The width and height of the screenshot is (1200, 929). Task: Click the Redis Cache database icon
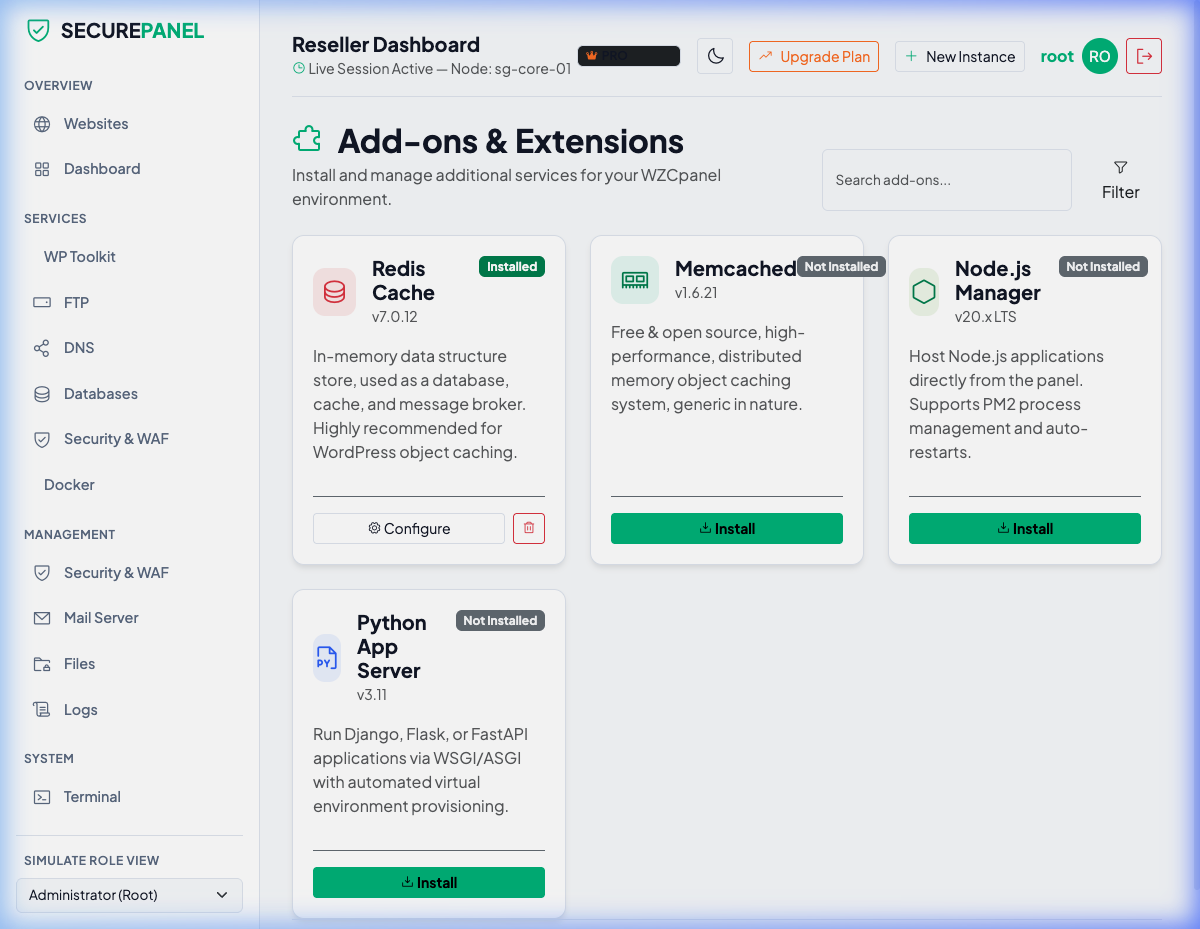point(334,292)
